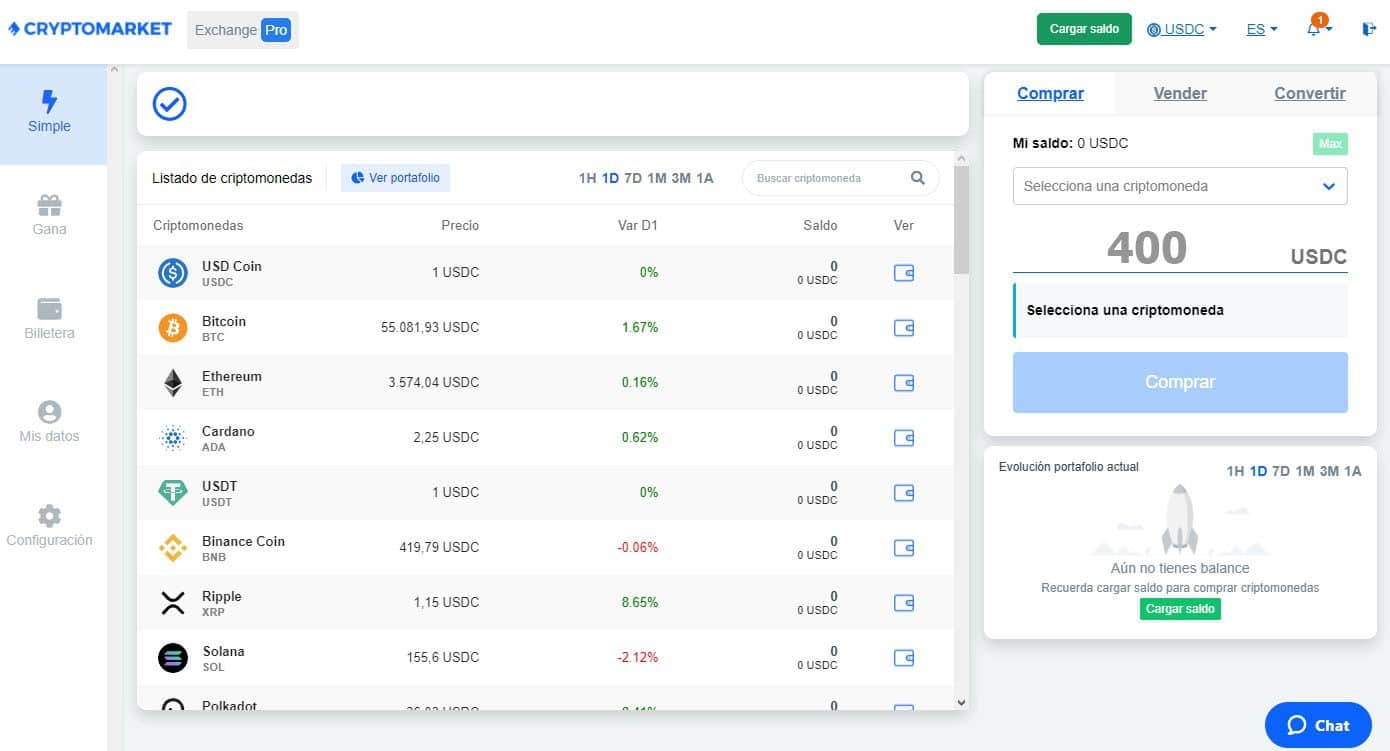Click Bitcoin price 55.081,93 USDC

(x=430, y=327)
